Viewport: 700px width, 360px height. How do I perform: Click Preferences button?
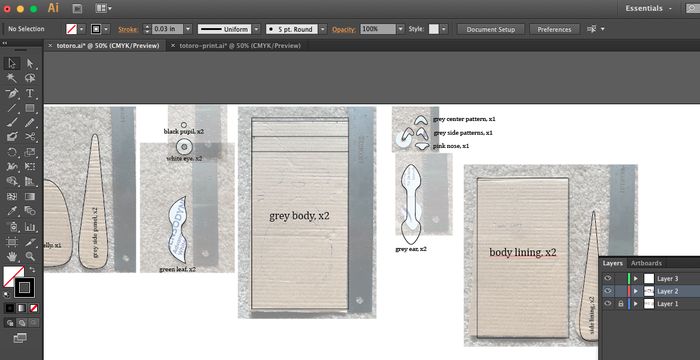click(554, 29)
